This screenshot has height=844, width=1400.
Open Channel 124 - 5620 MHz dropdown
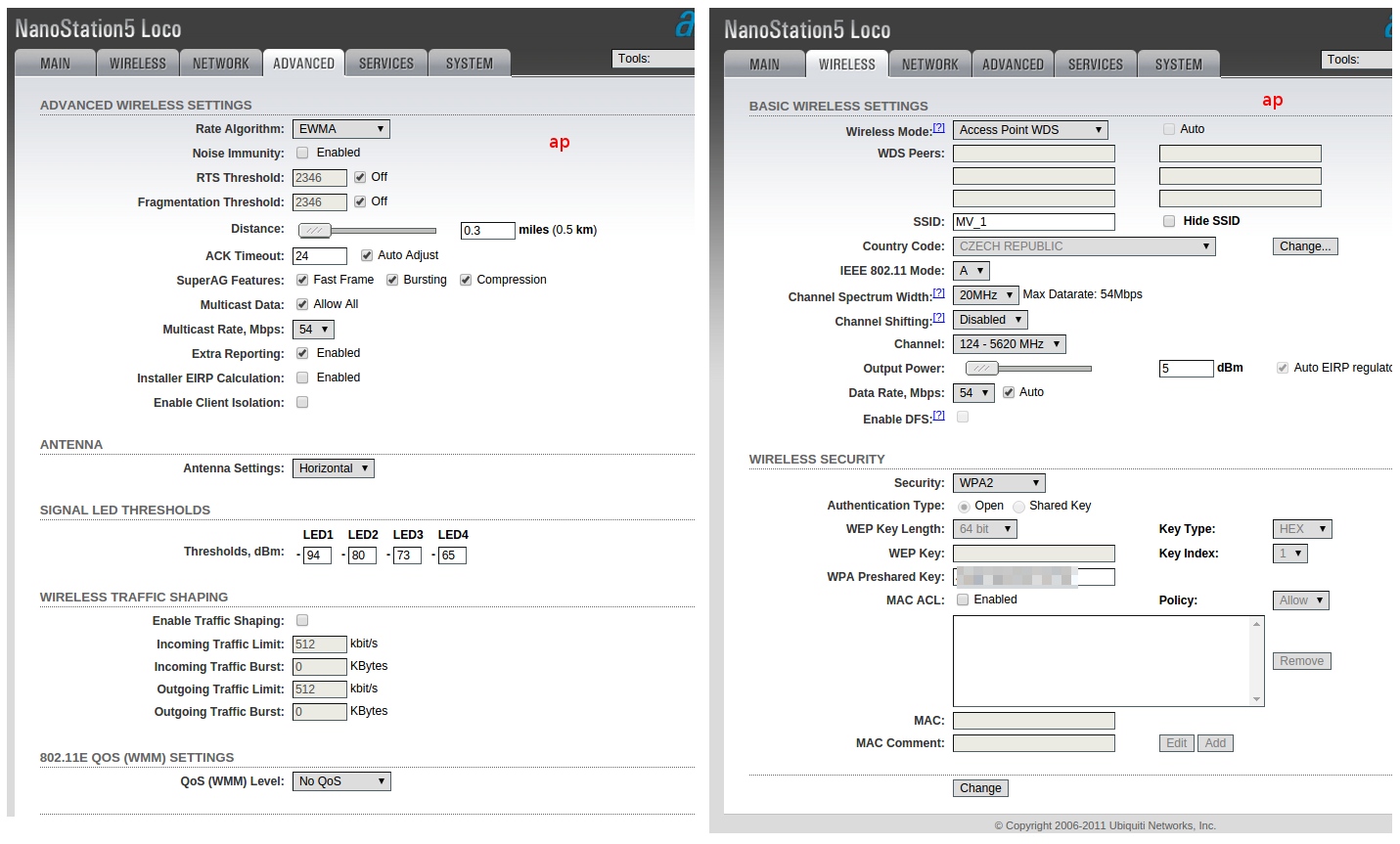[1010, 344]
